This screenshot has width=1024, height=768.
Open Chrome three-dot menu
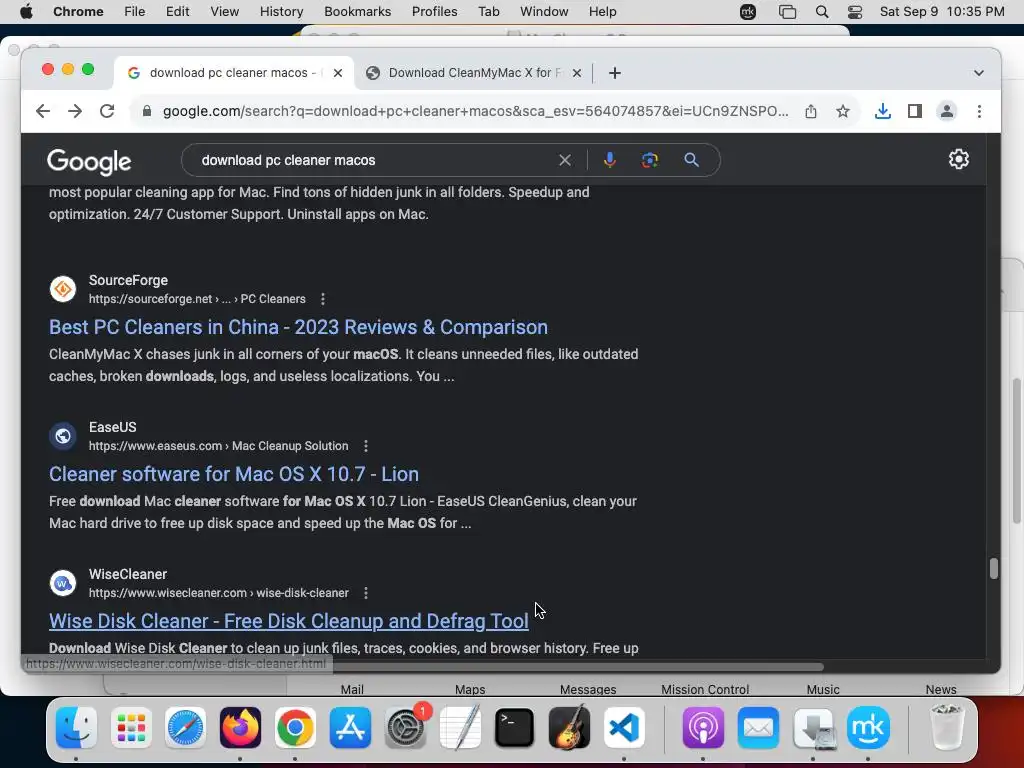click(979, 111)
